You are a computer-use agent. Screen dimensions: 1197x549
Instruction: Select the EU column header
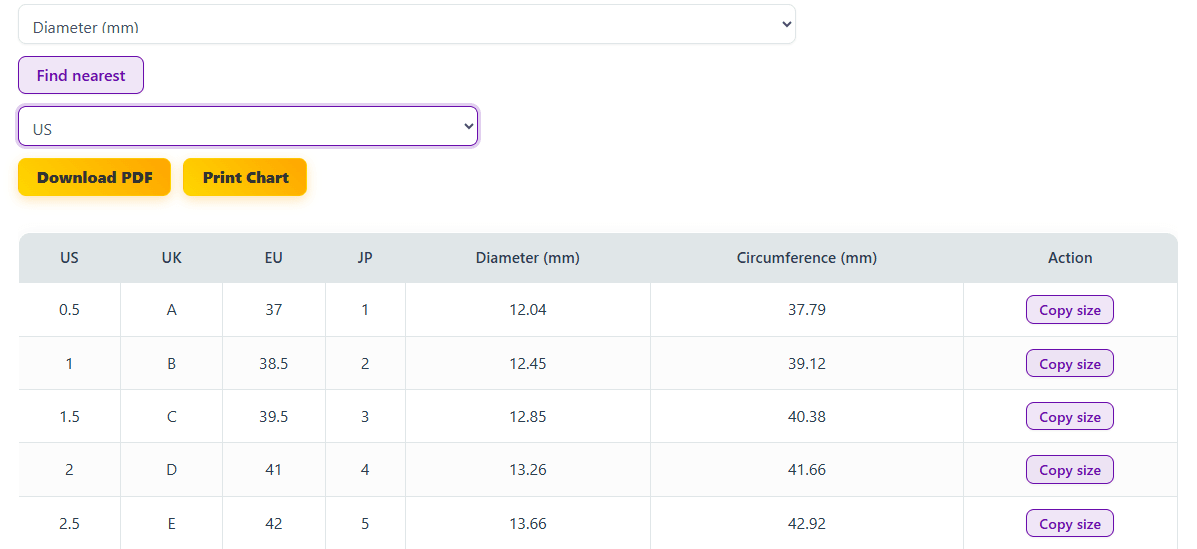[x=273, y=258]
